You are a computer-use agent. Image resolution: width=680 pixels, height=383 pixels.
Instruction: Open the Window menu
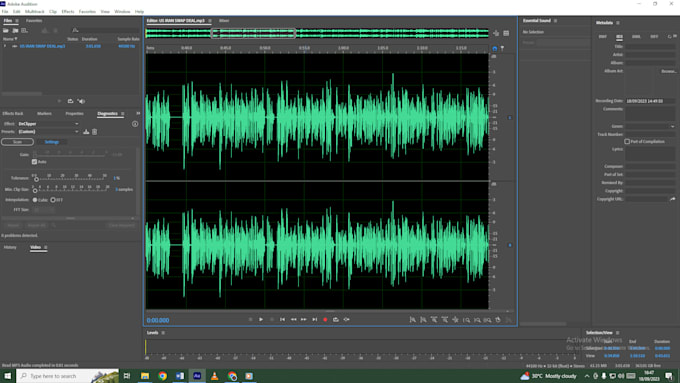point(122,11)
